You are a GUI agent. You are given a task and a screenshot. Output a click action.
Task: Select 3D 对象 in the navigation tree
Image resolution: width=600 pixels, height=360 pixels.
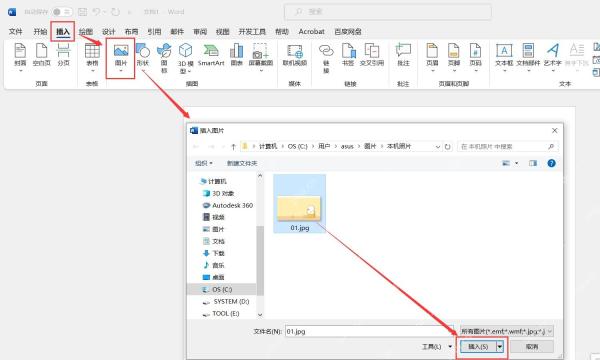[x=218, y=193]
